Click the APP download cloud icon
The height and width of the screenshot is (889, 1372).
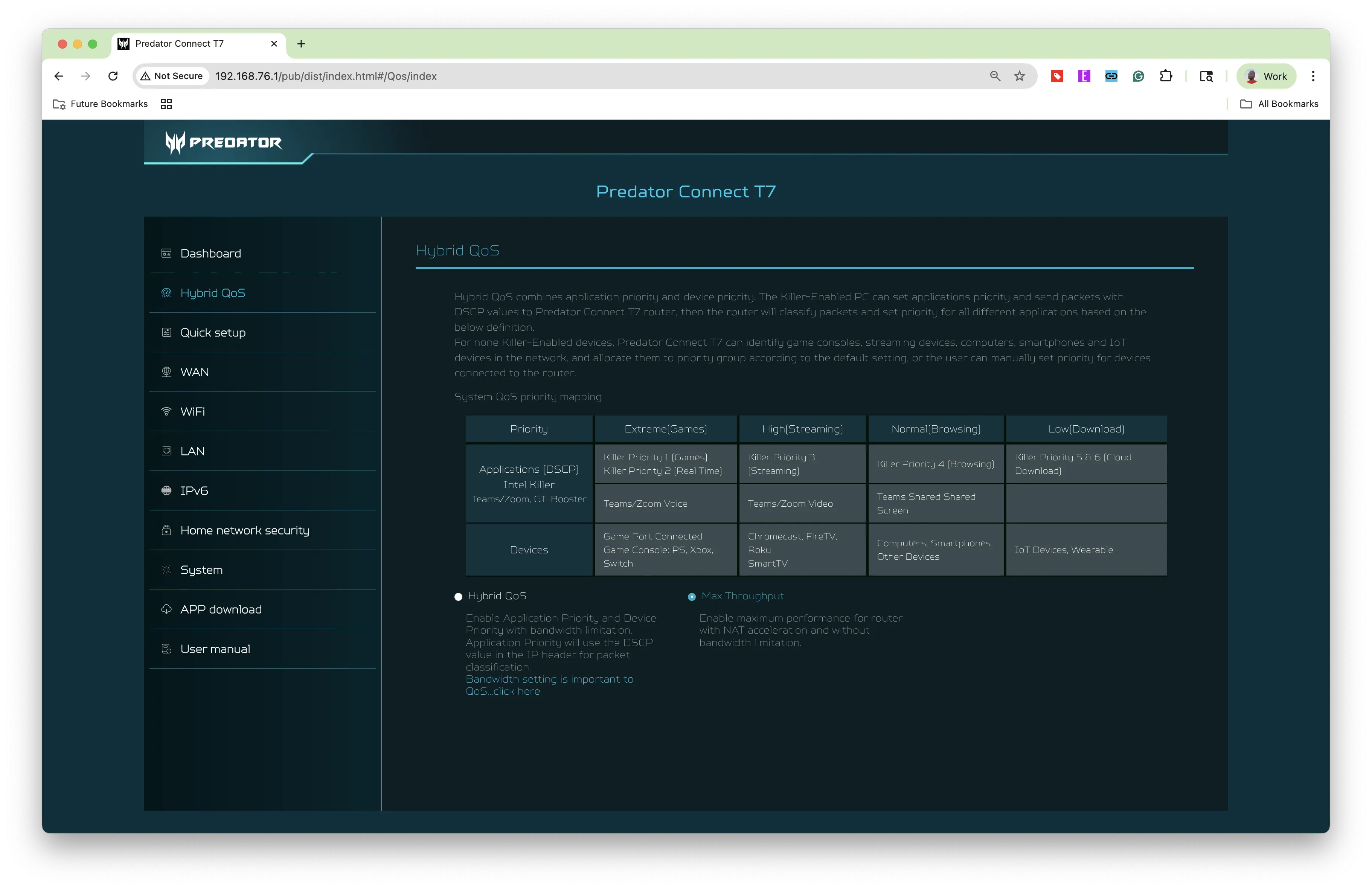click(x=166, y=609)
